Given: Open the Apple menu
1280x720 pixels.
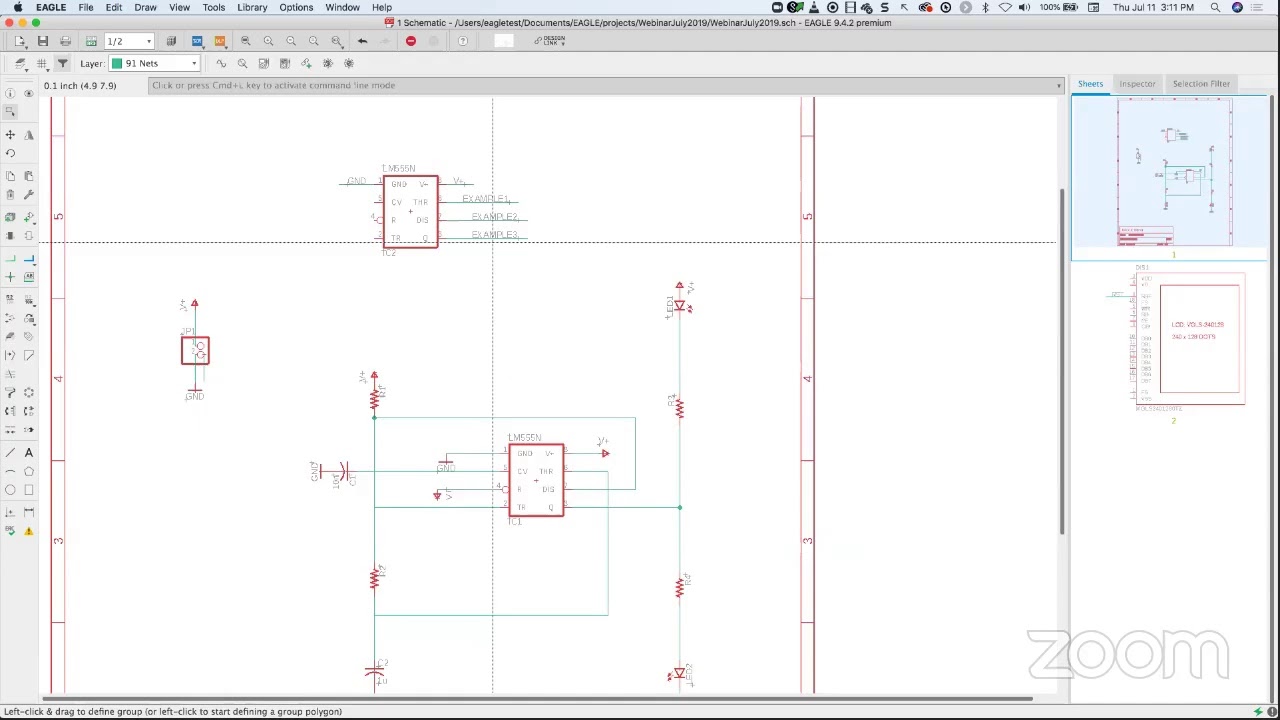Looking at the screenshot, I should [17, 7].
